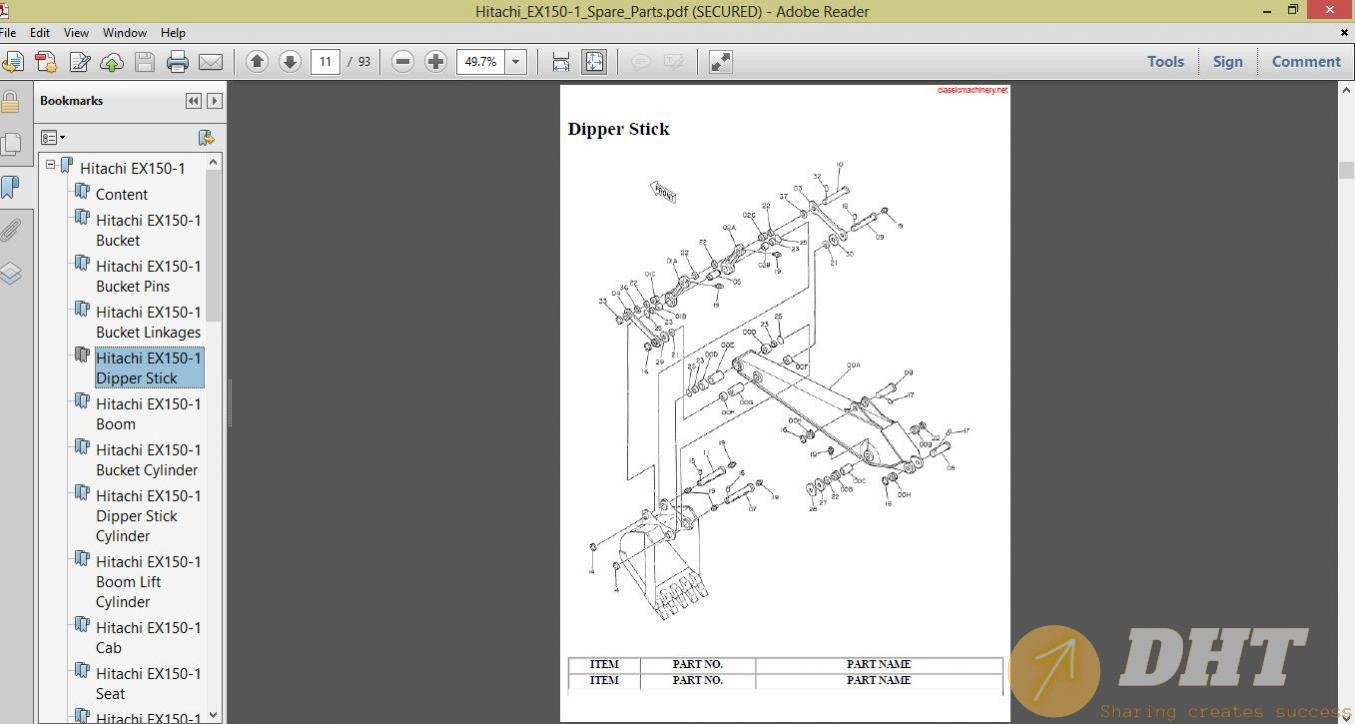The height and width of the screenshot is (724, 1355).
Task: Open the zoom level dropdown arrow
Action: [x=516, y=62]
